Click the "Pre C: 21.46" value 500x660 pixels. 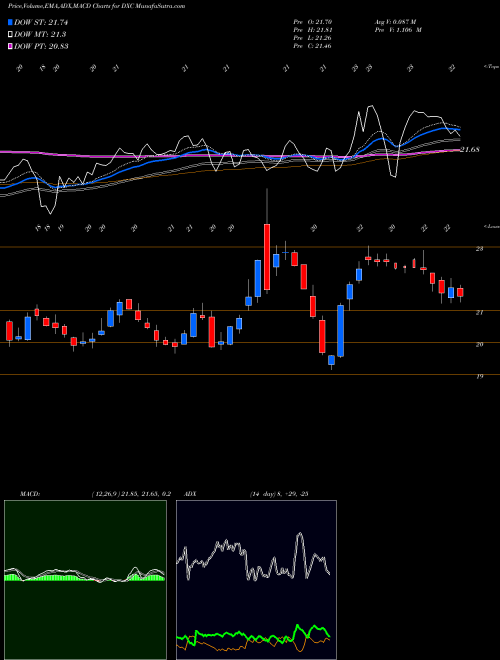coord(312,46)
